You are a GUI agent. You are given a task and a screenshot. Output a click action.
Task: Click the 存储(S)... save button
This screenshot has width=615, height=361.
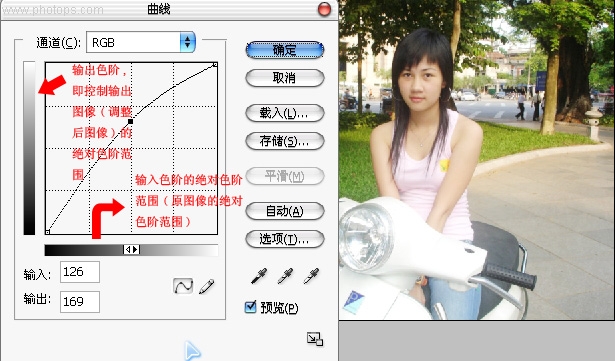pyautogui.click(x=285, y=141)
